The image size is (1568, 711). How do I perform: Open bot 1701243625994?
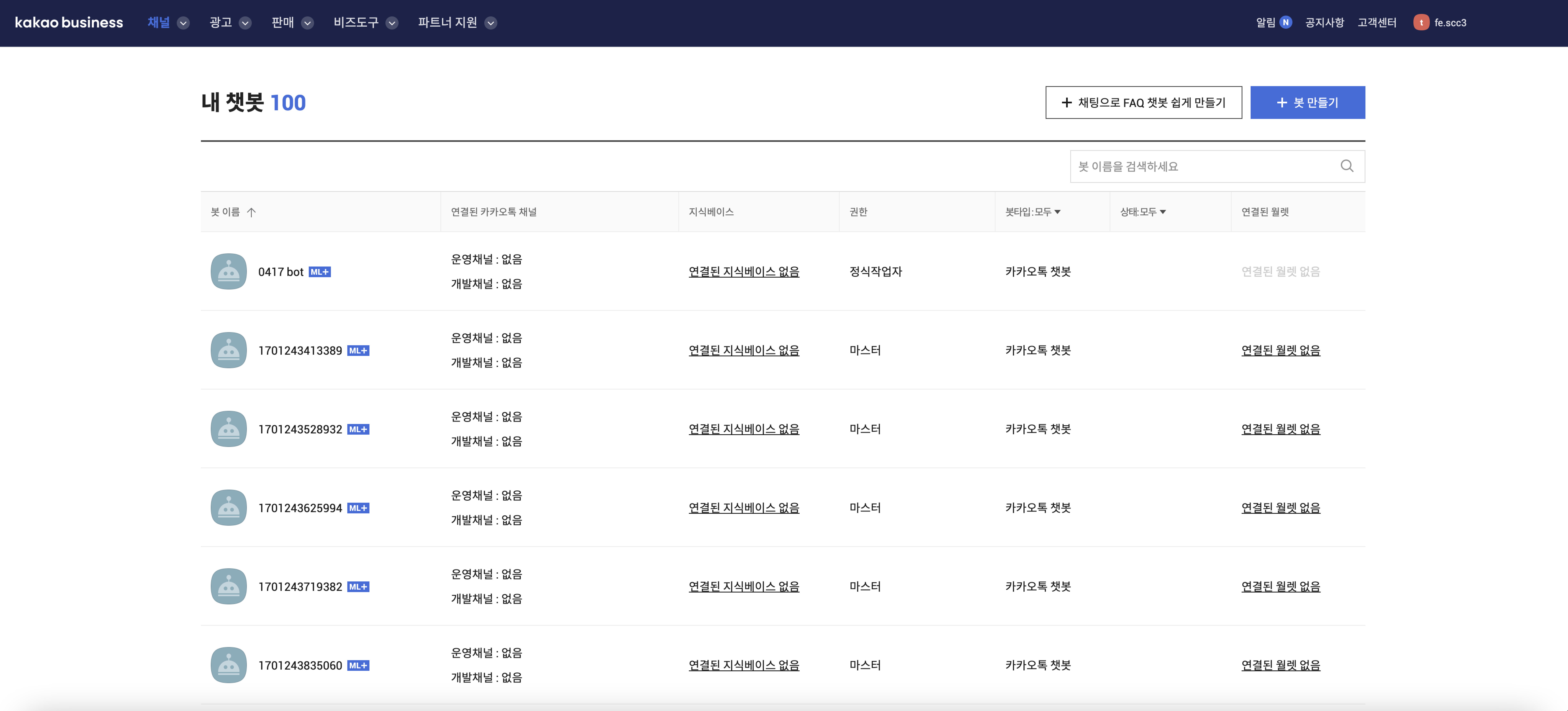(x=300, y=508)
